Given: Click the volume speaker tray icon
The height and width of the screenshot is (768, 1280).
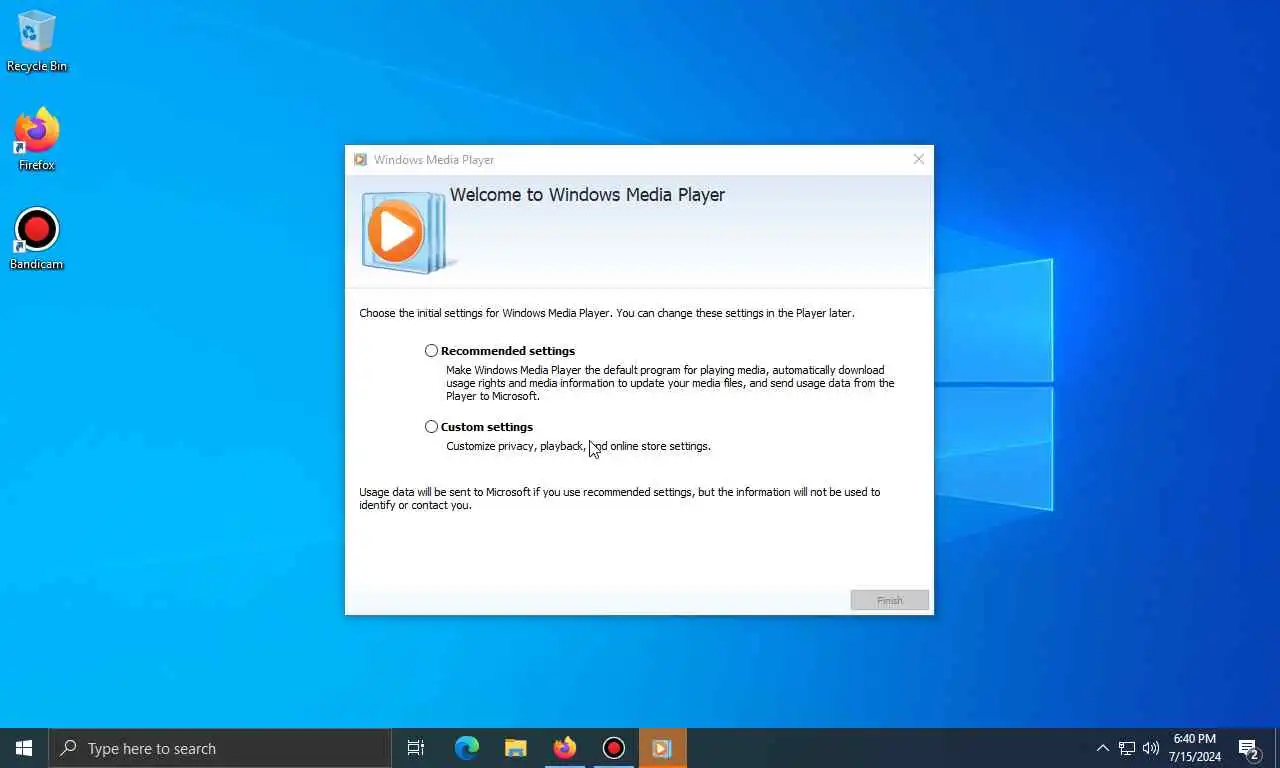Looking at the screenshot, I should (x=1151, y=748).
